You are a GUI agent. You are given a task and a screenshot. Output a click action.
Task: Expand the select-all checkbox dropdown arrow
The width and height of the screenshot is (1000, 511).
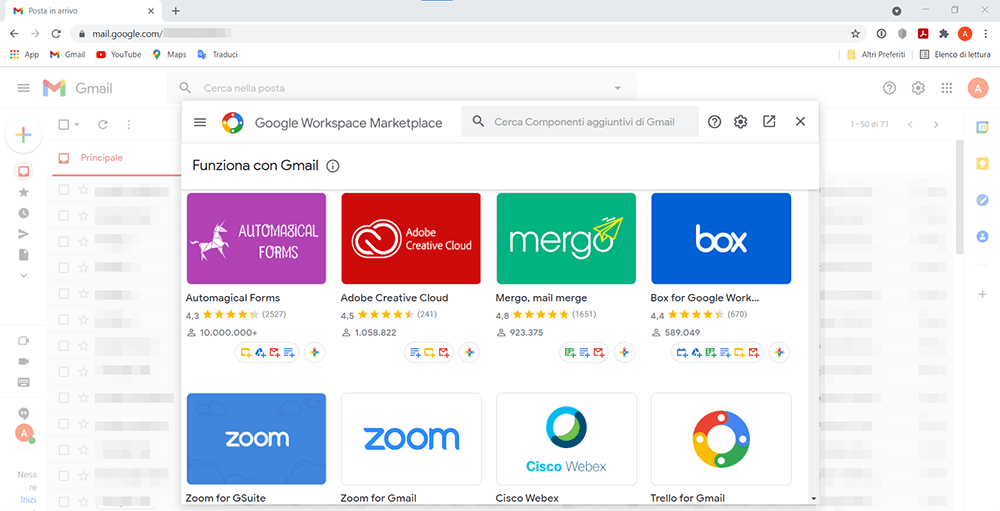(79, 125)
